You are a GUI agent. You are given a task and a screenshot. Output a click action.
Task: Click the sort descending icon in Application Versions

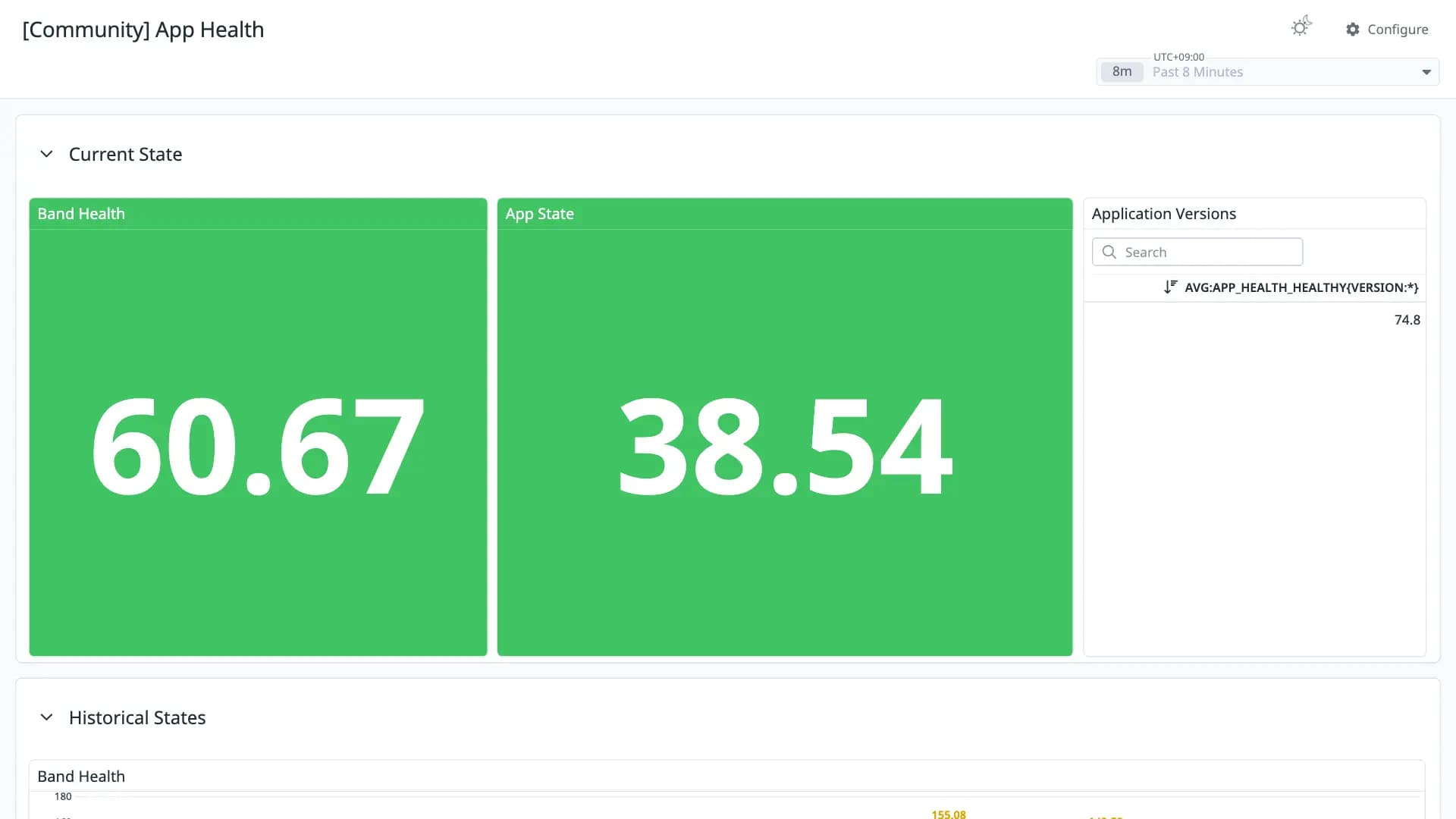[x=1171, y=287]
